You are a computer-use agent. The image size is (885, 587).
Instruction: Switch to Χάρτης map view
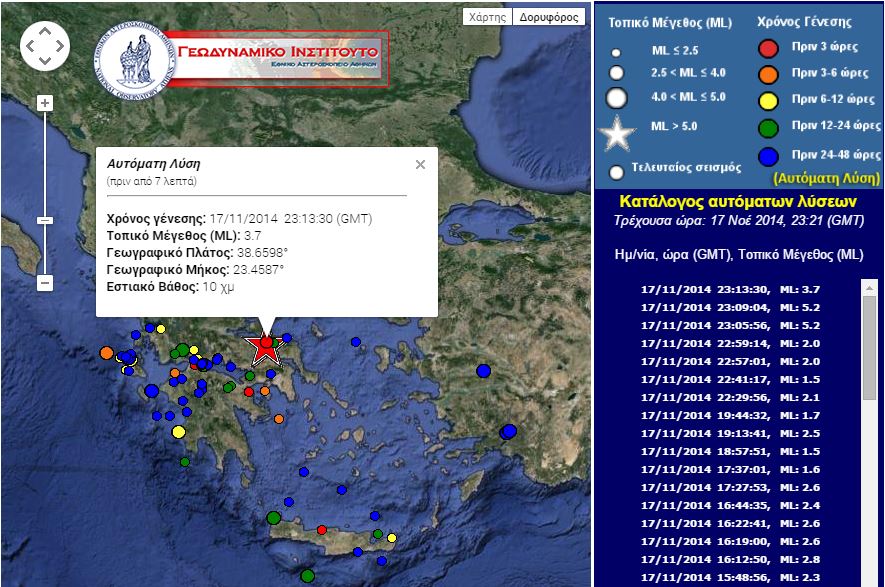click(x=487, y=17)
